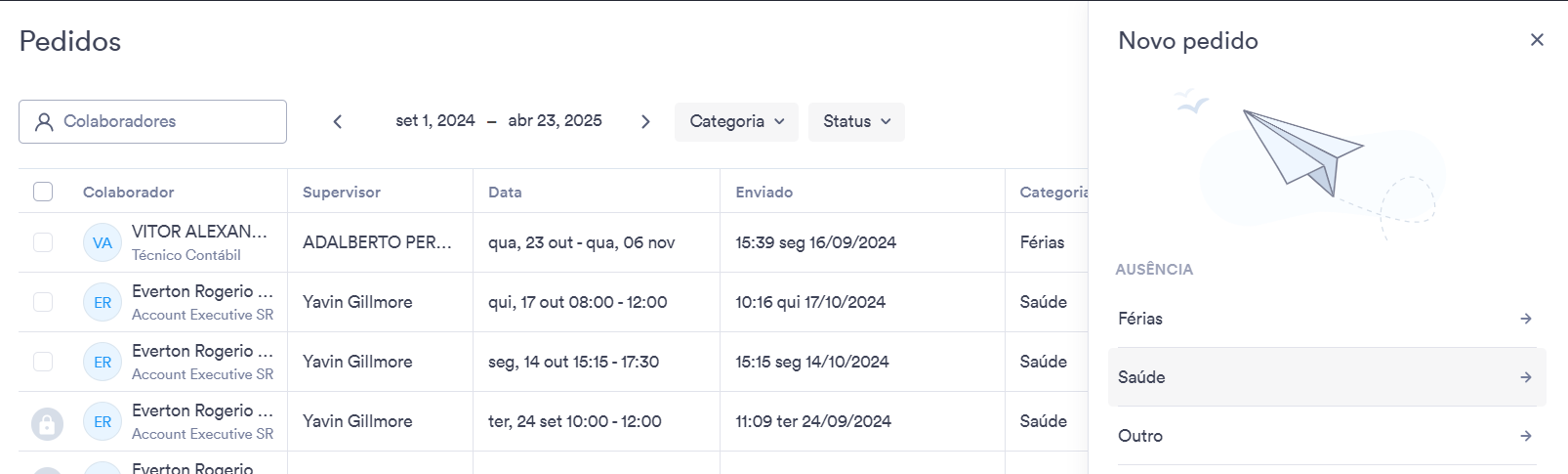
Task: Click the ER avatar on 17 out row
Action: click(103, 302)
